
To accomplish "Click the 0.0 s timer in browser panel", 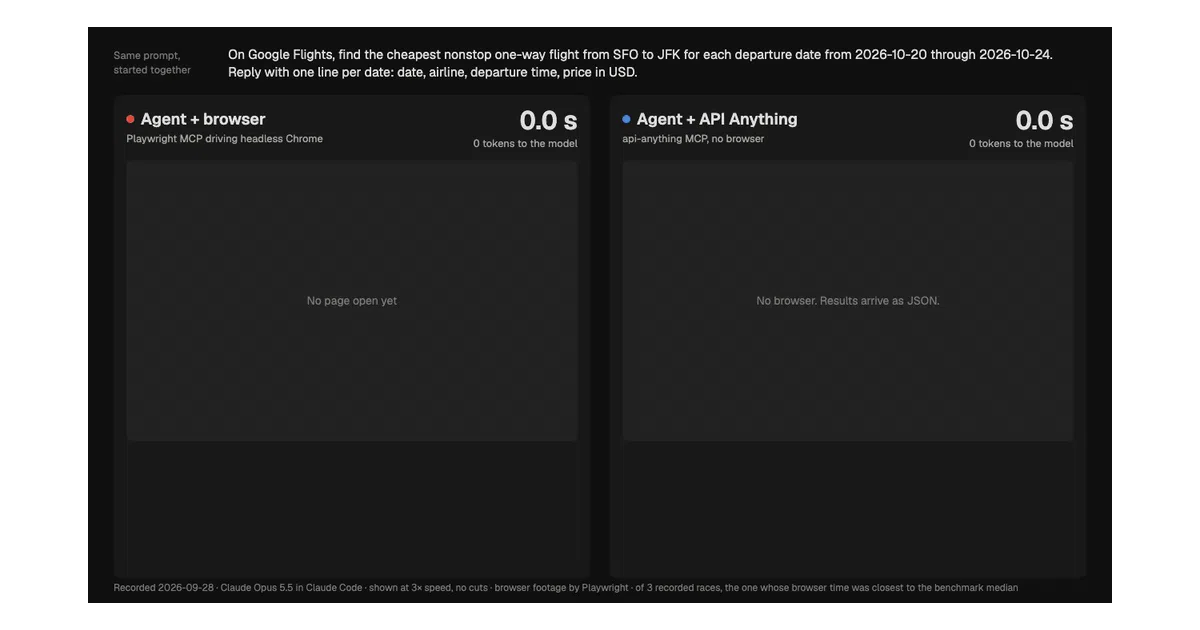I will 548,121.
